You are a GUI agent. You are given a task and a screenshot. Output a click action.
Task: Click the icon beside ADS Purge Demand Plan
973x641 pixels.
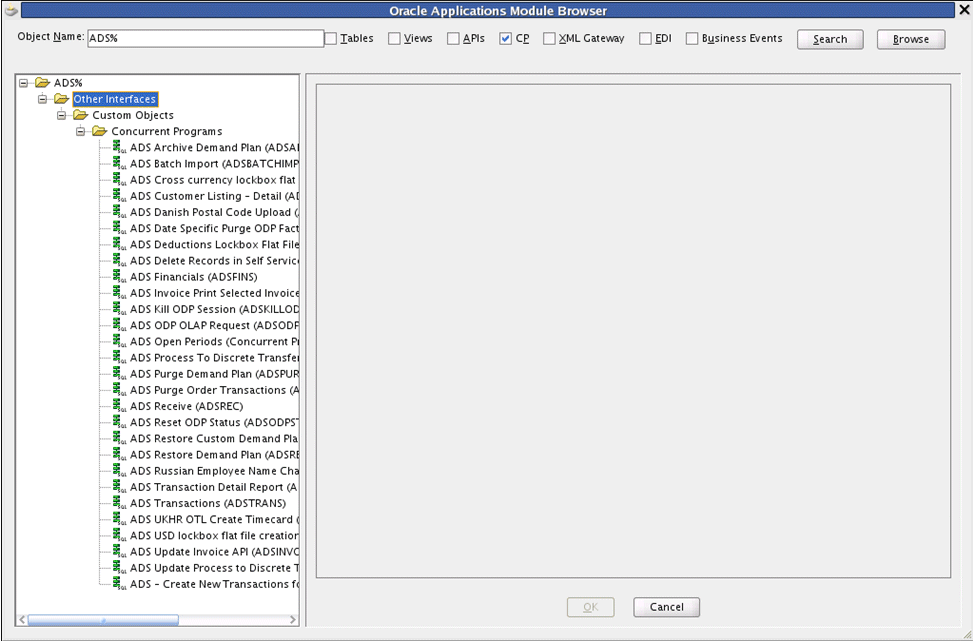pyautogui.click(x=120, y=373)
